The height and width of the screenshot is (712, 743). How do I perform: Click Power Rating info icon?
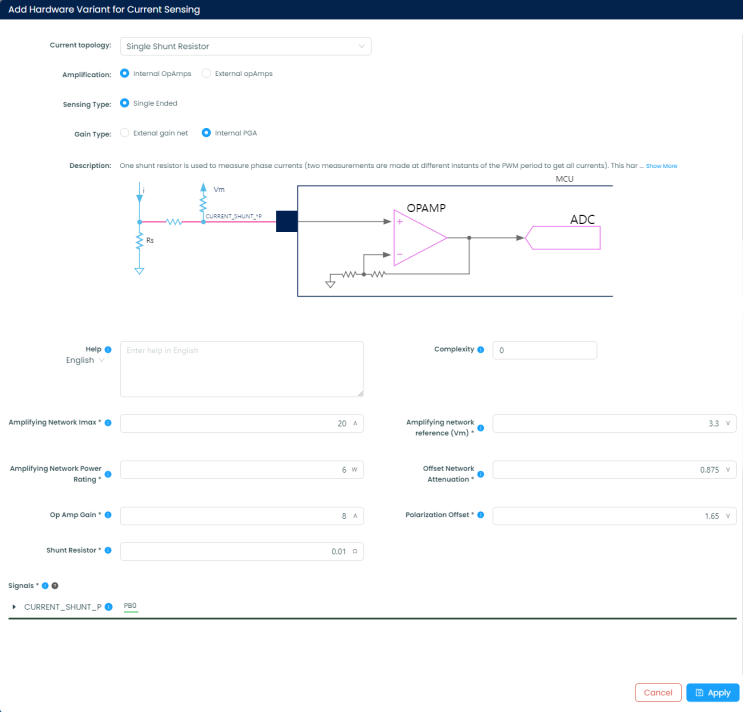(x=108, y=474)
